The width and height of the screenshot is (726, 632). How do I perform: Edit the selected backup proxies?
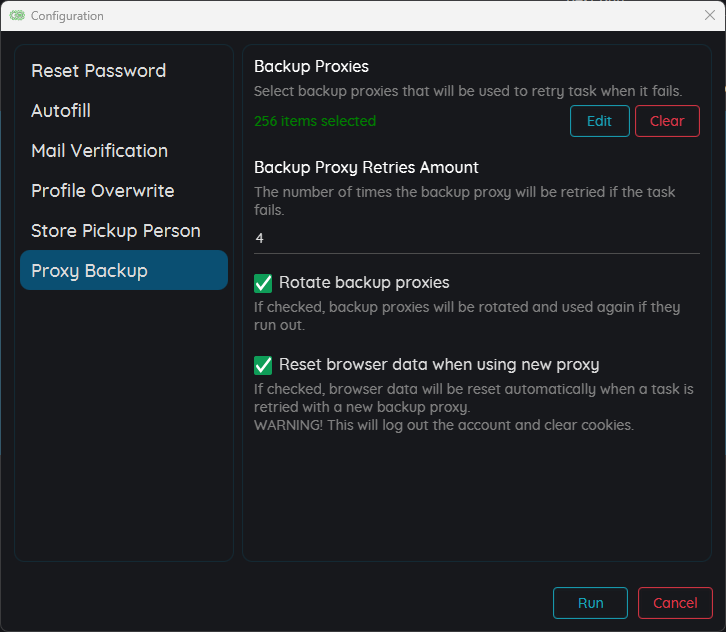[x=600, y=121]
